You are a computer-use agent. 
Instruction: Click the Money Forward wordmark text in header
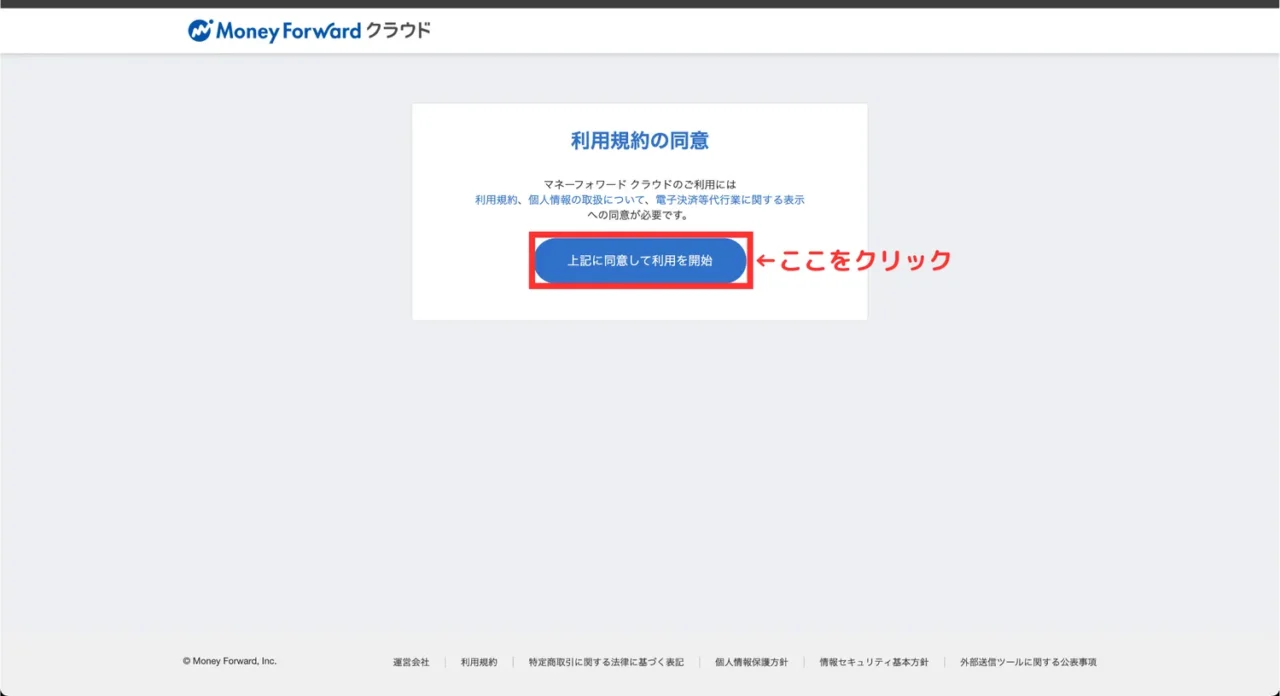tap(288, 31)
